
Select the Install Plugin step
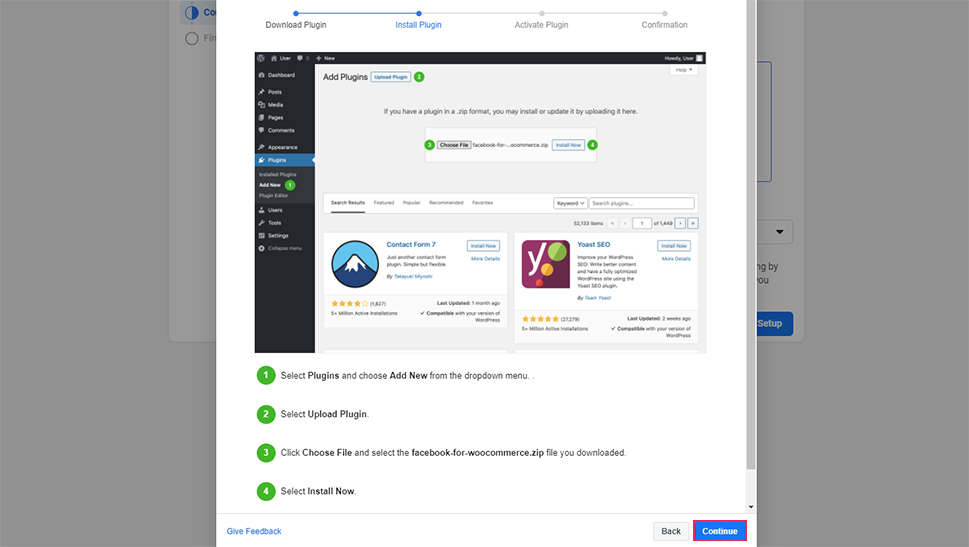418,25
